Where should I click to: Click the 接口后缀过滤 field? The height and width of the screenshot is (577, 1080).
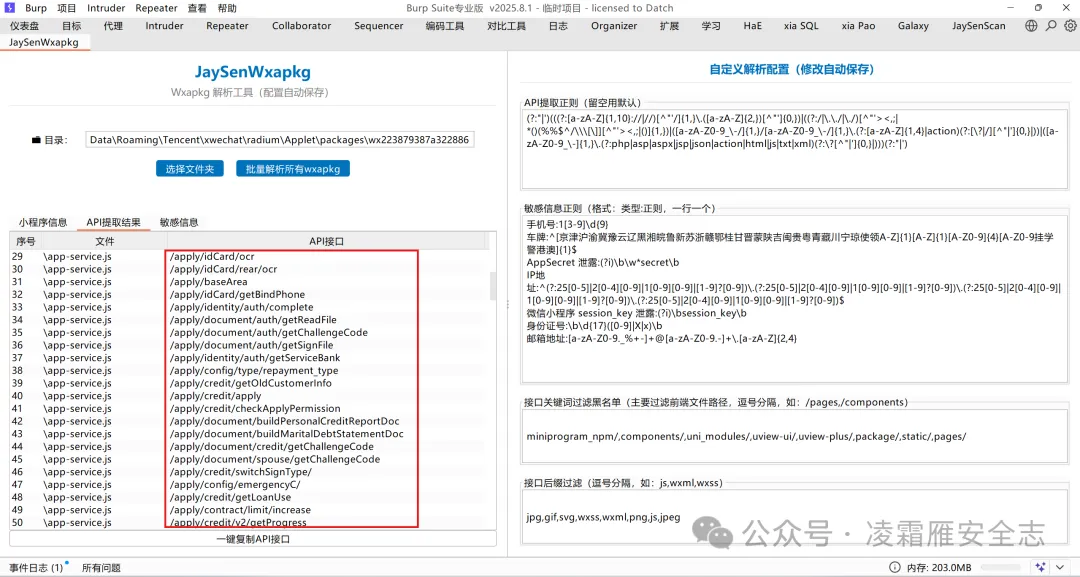794,517
